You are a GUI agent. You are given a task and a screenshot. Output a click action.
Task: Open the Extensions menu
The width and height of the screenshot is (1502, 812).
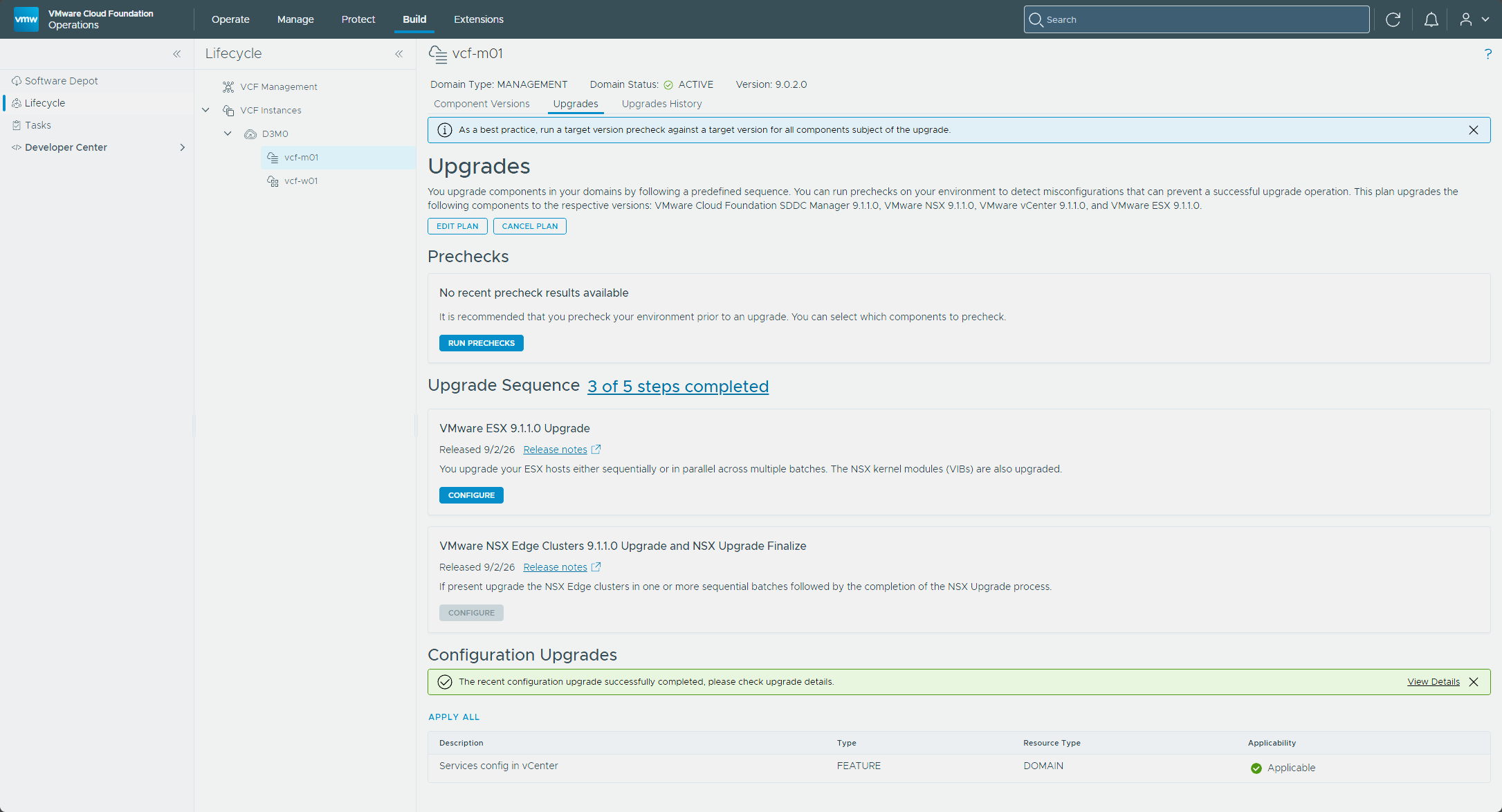[479, 19]
